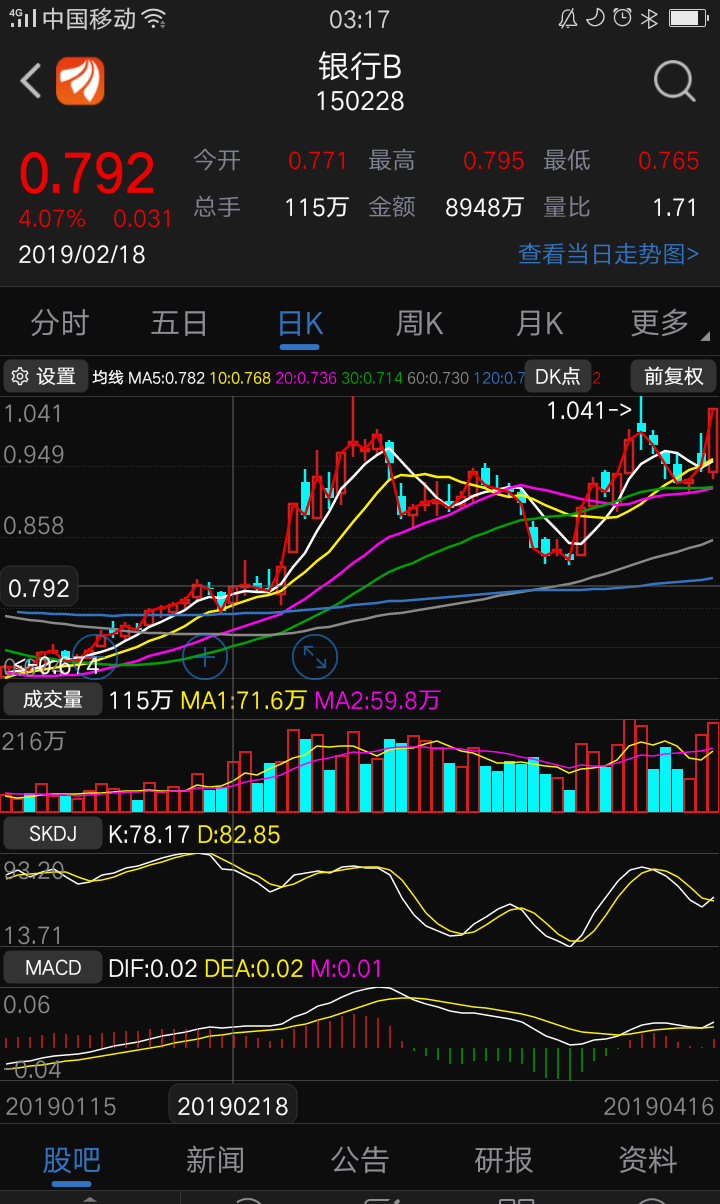The height and width of the screenshot is (1204, 720).
Task: Open the 新闻 bottom tab
Action: pyautogui.click(x=215, y=1160)
